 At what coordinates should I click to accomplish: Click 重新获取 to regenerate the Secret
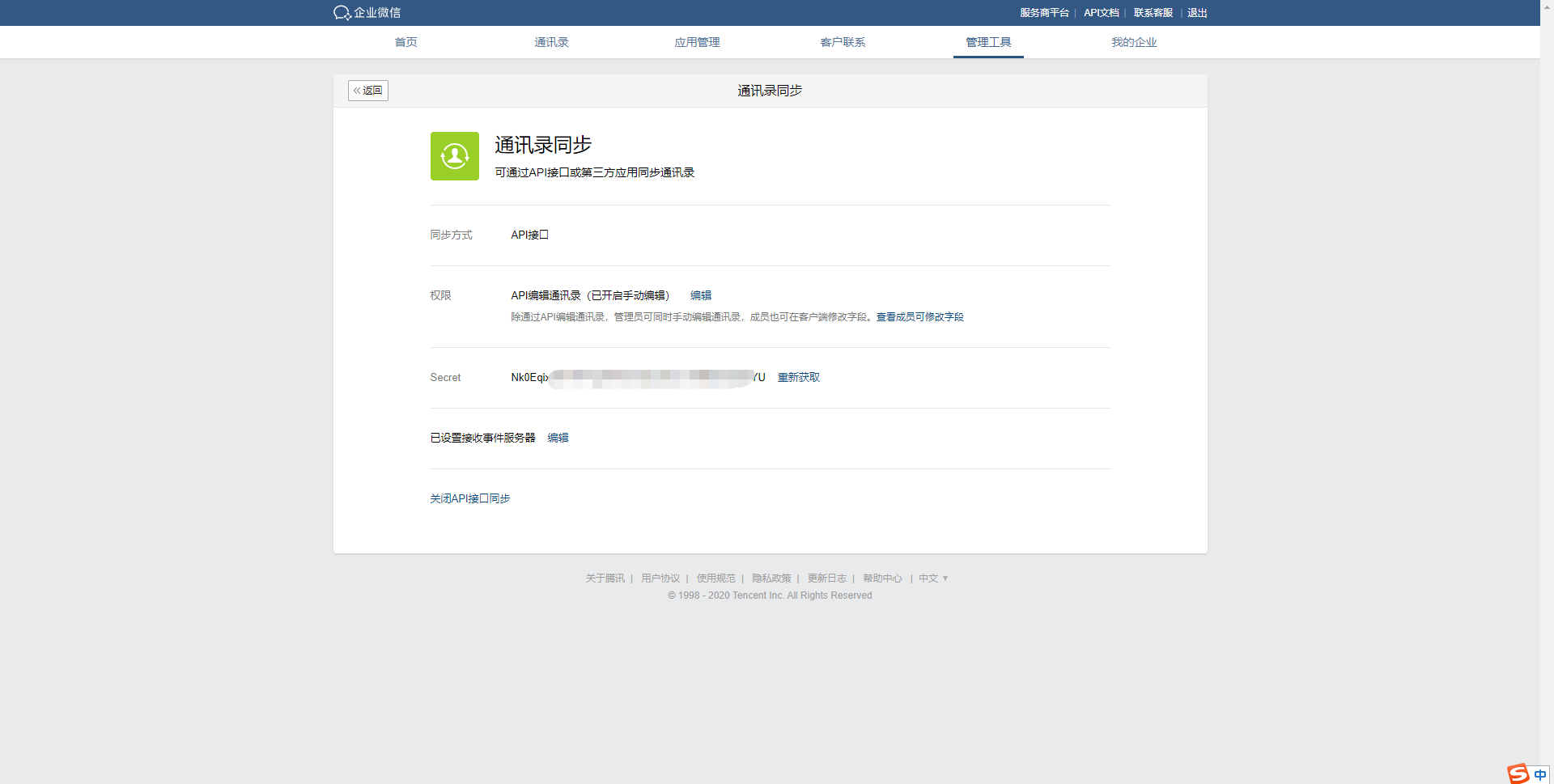coord(799,377)
